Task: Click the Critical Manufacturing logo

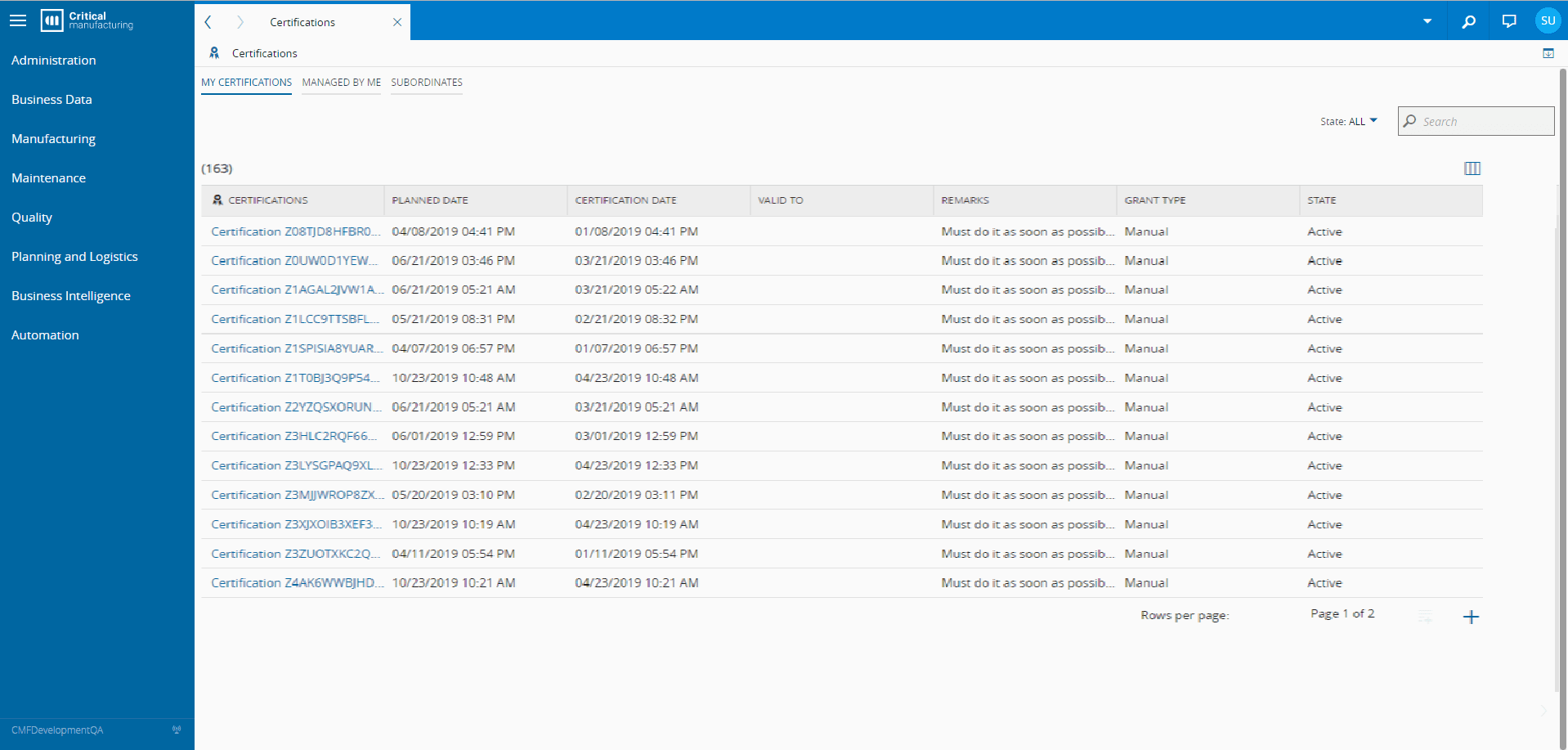Action: point(87,20)
